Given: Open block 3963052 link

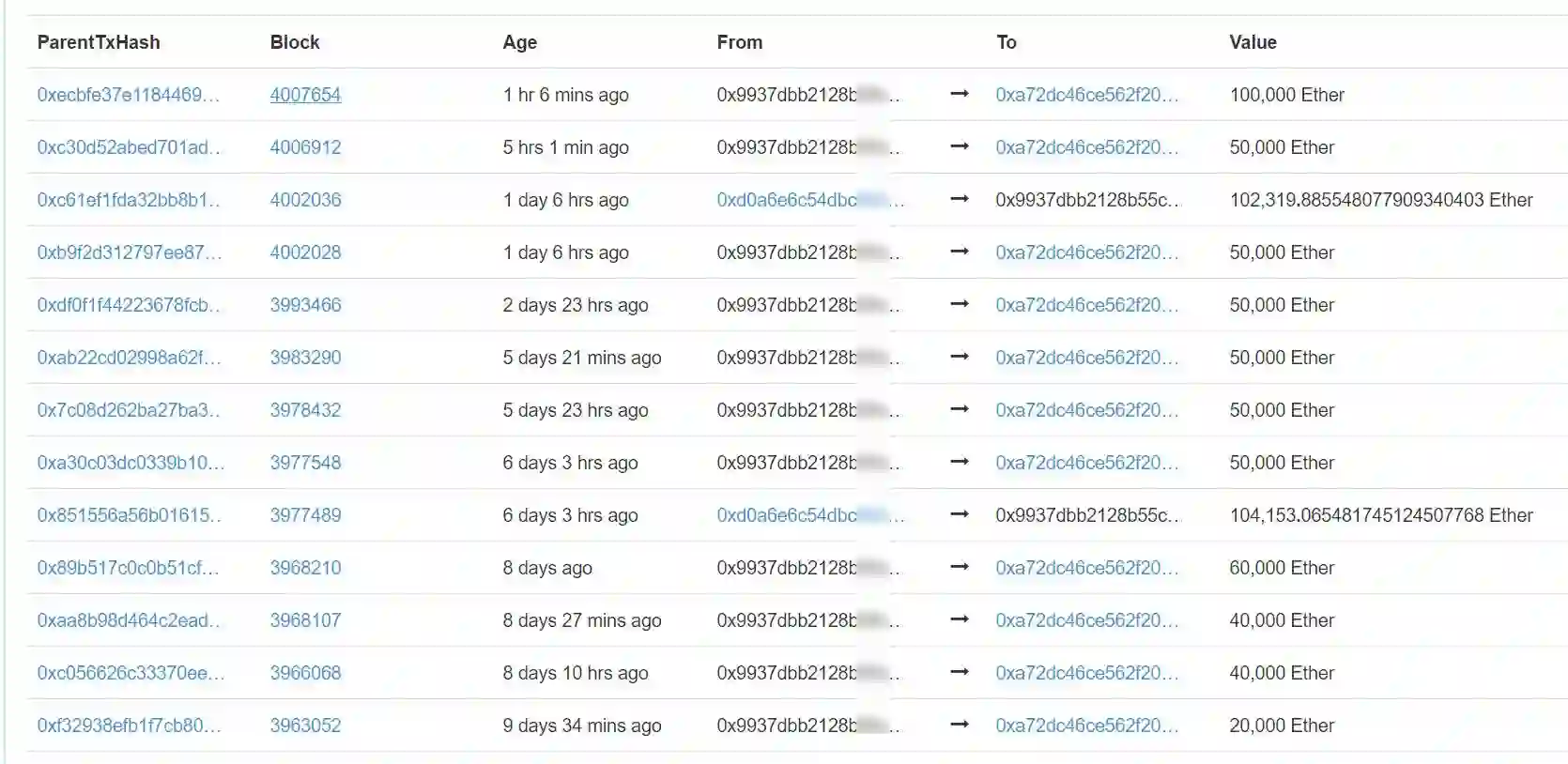Looking at the screenshot, I should pyautogui.click(x=305, y=726).
